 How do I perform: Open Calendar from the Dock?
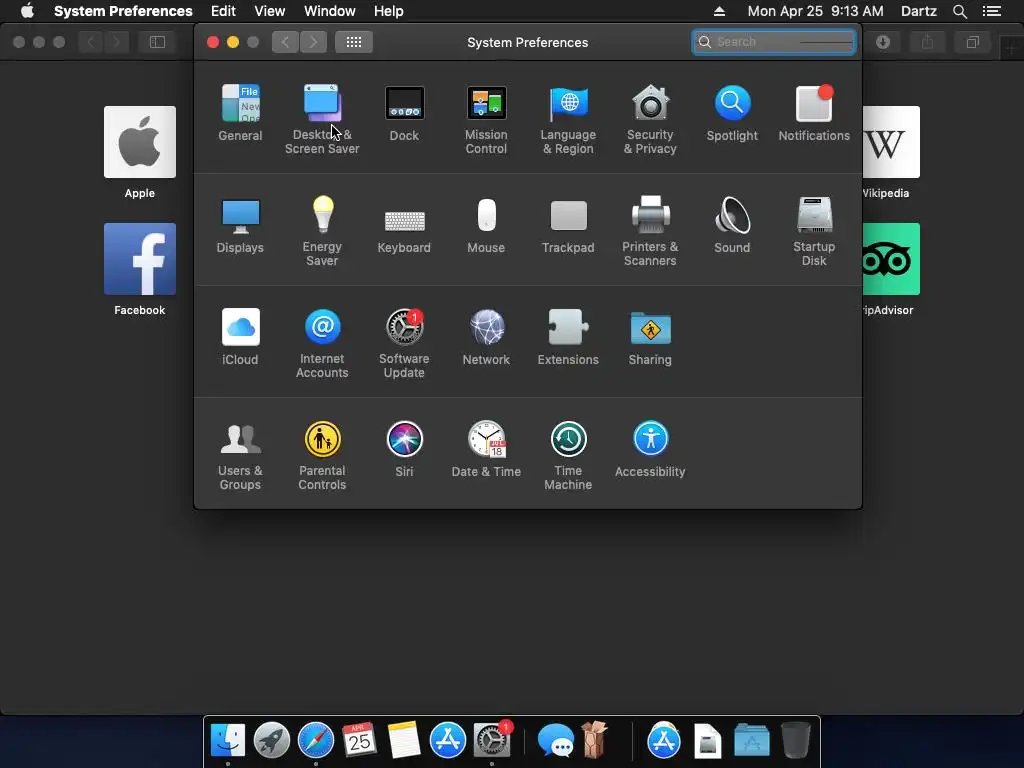pyautogui.click(x=359, y=740)
